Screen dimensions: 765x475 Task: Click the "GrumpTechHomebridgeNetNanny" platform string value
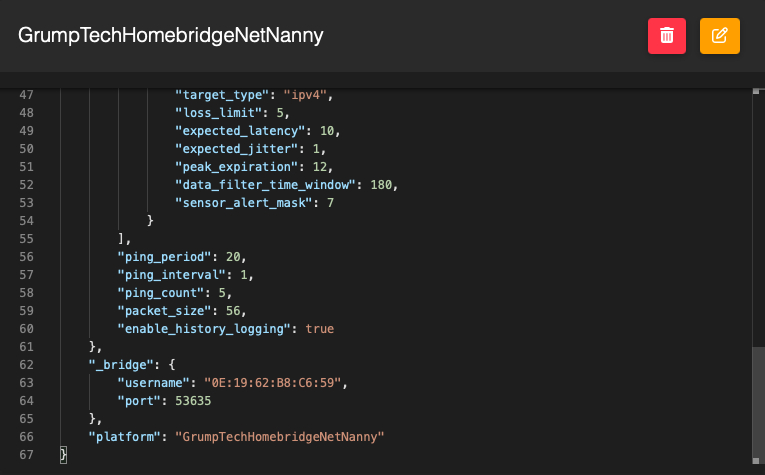click(x=280, y=437)
